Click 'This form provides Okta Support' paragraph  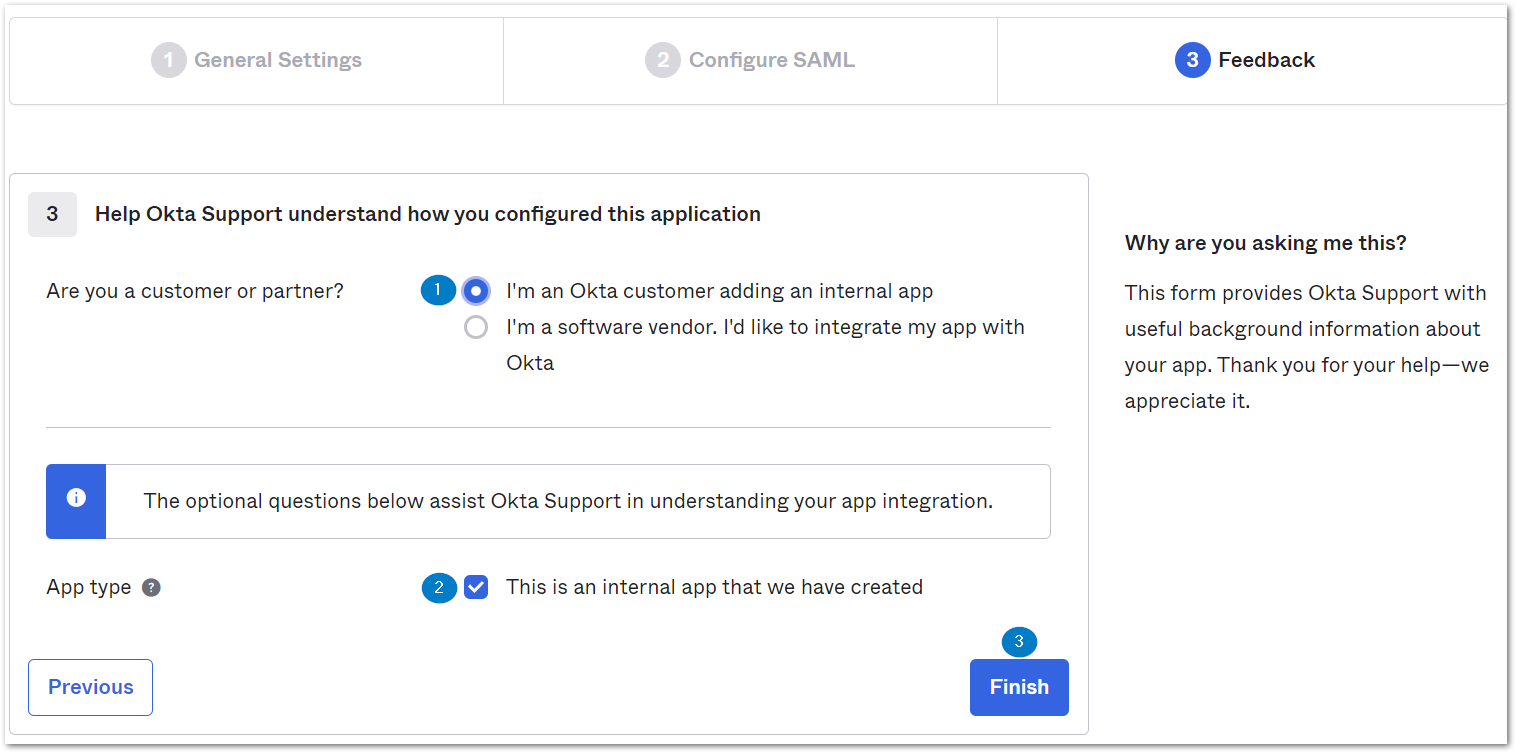click(x=1307, y=347)
